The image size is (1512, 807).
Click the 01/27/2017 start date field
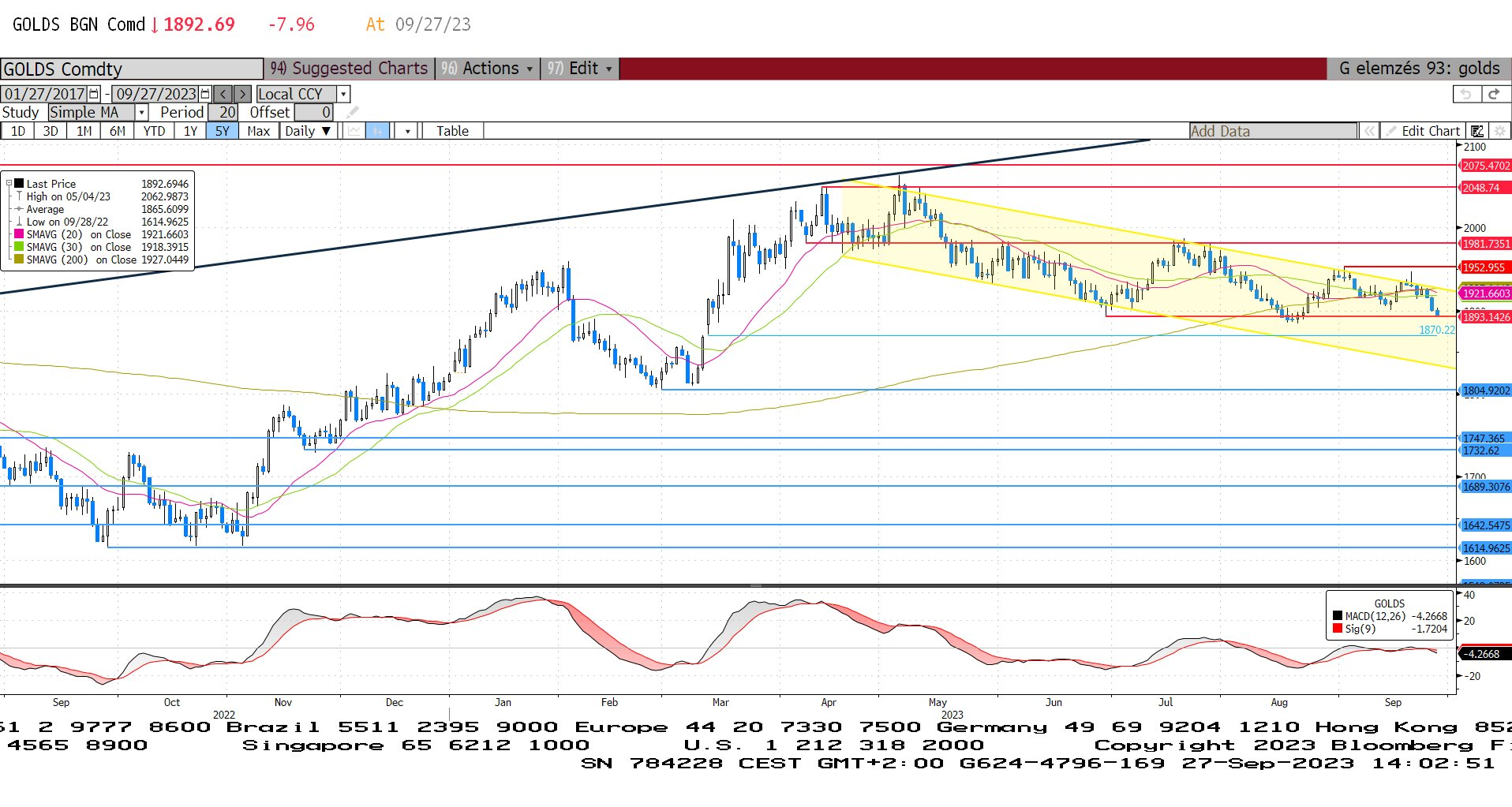pos(45,94)
